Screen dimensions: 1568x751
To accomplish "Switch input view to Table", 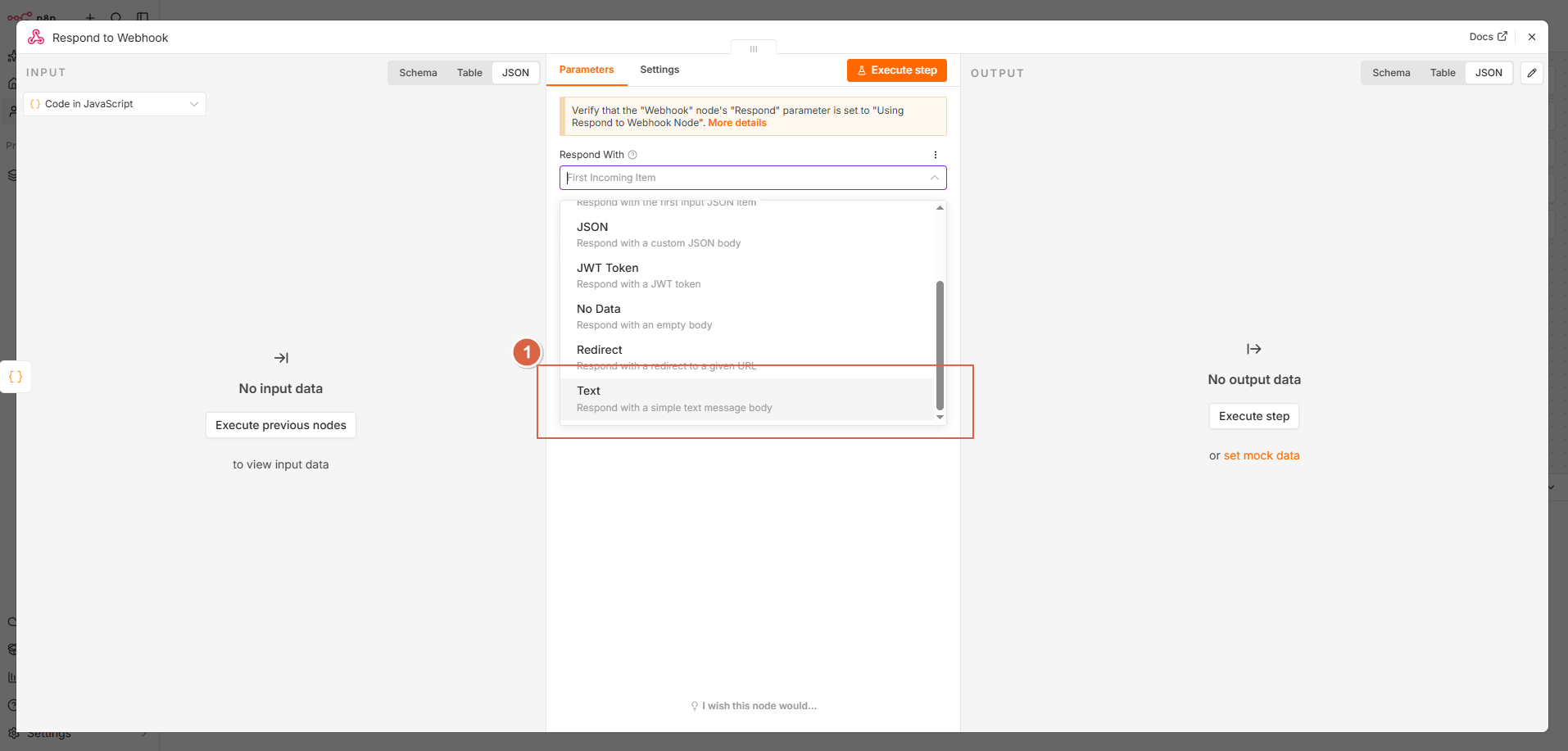I will [469, 73].
